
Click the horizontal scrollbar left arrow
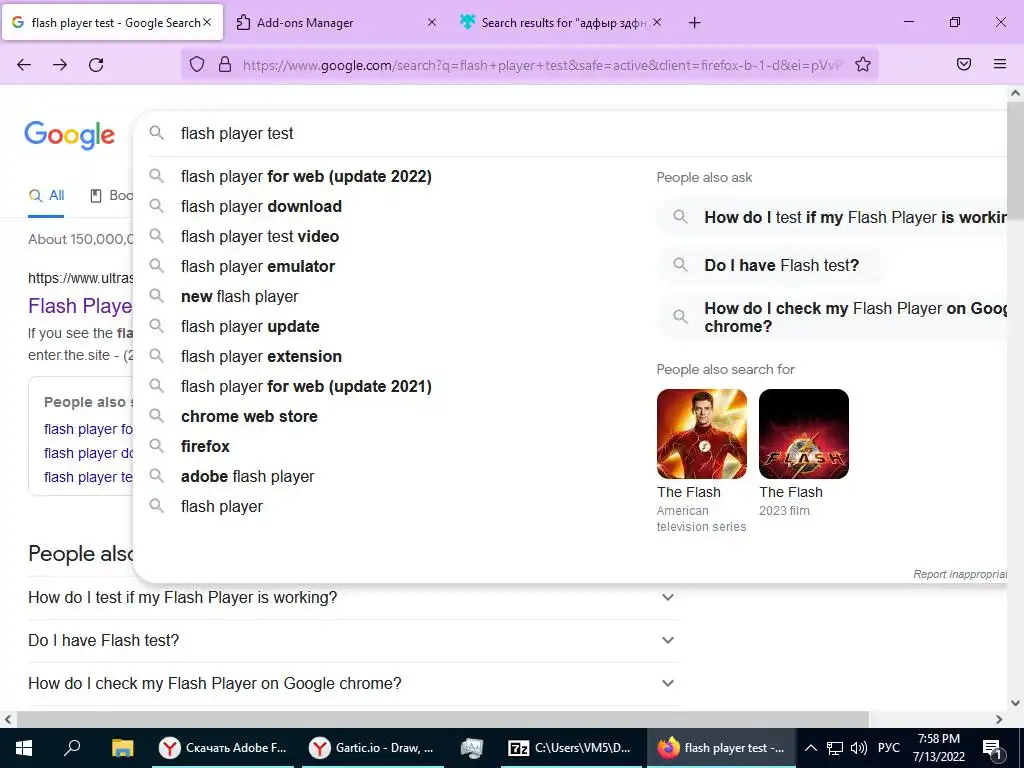point(7,719)
